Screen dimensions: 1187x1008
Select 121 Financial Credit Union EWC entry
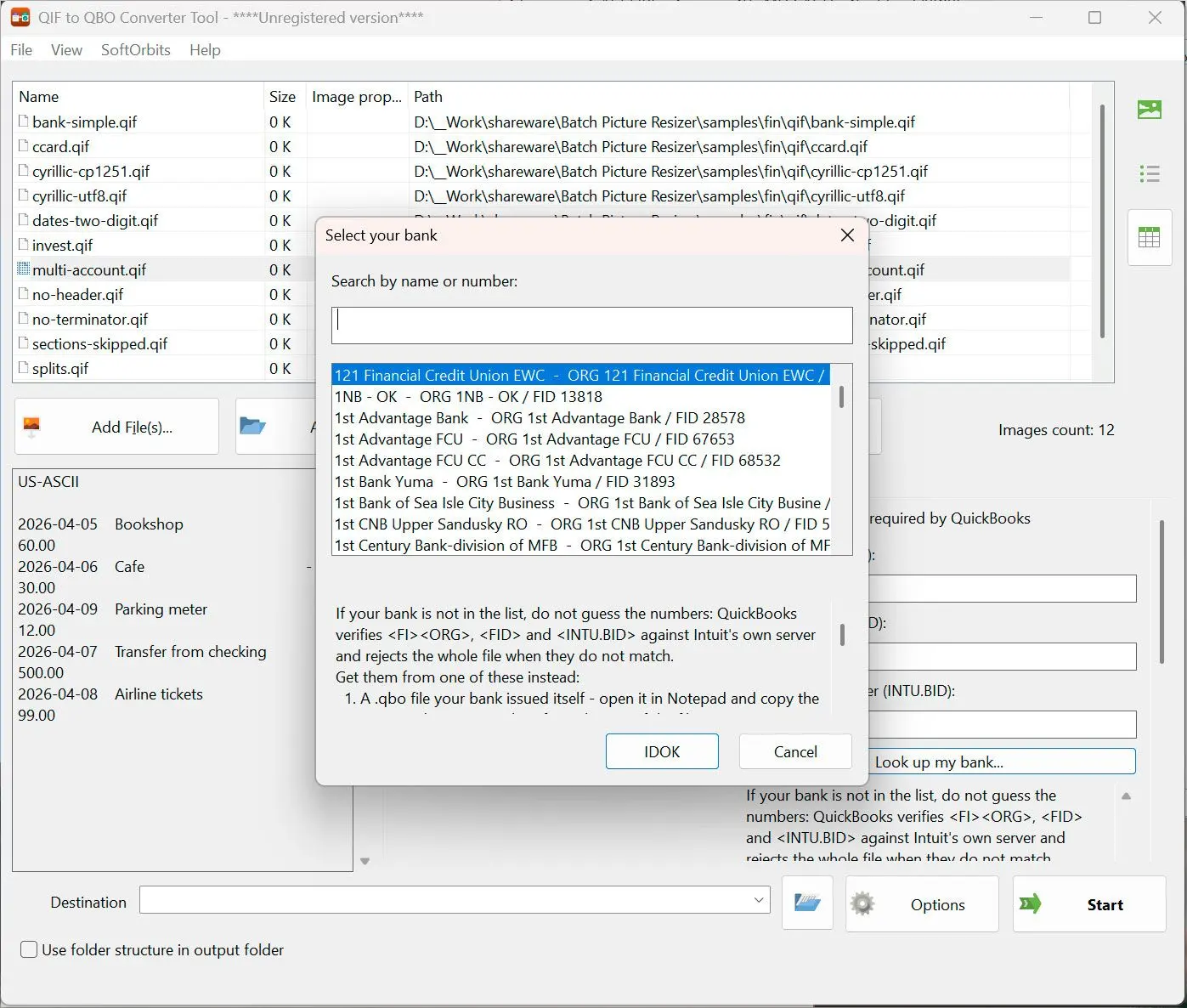(581, 375)
